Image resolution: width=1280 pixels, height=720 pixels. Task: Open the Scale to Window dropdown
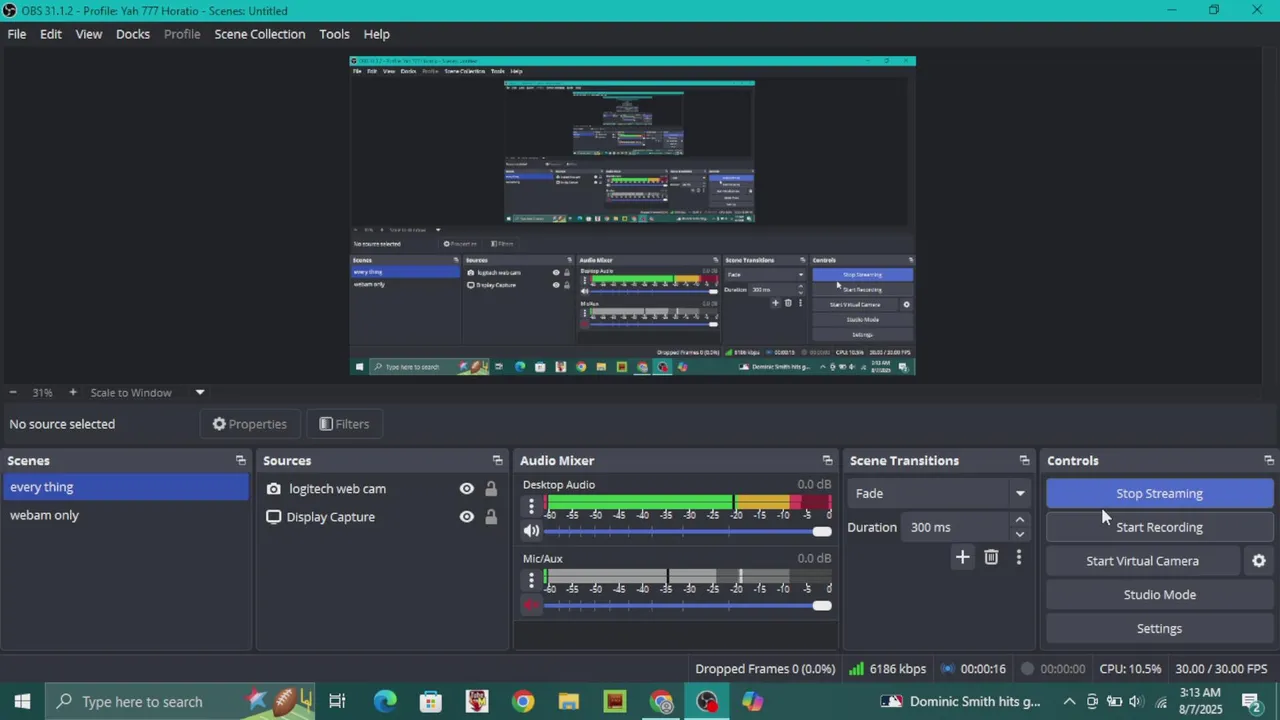(200, 393)
